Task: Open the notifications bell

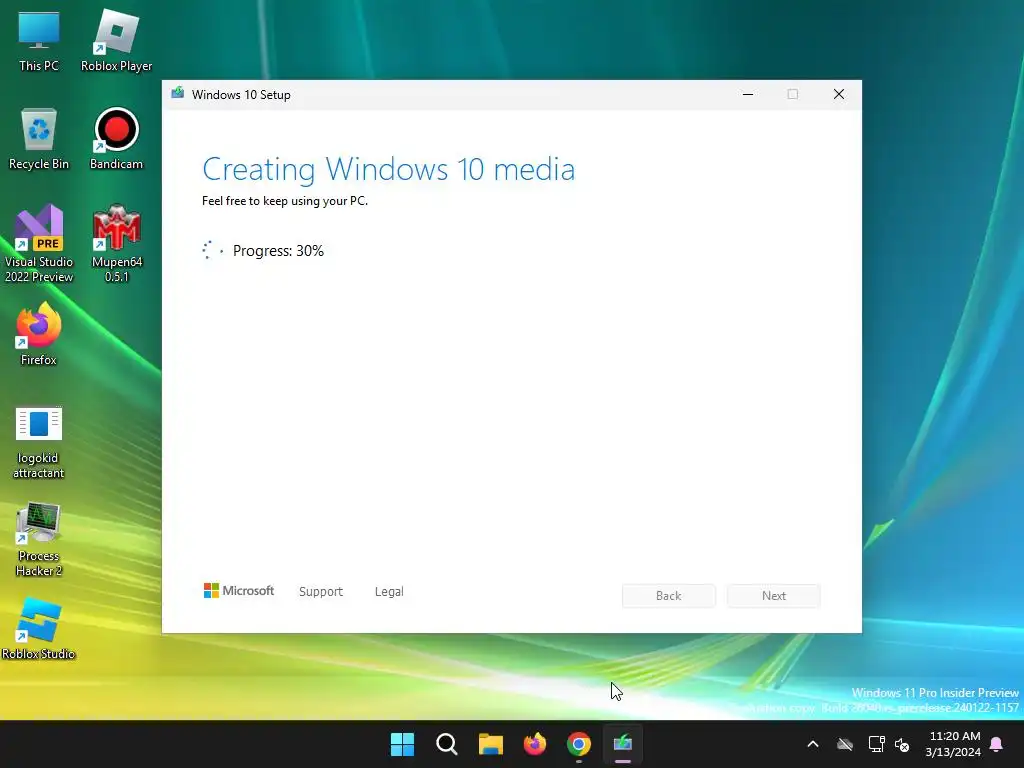Action: [x=997, y=744]
